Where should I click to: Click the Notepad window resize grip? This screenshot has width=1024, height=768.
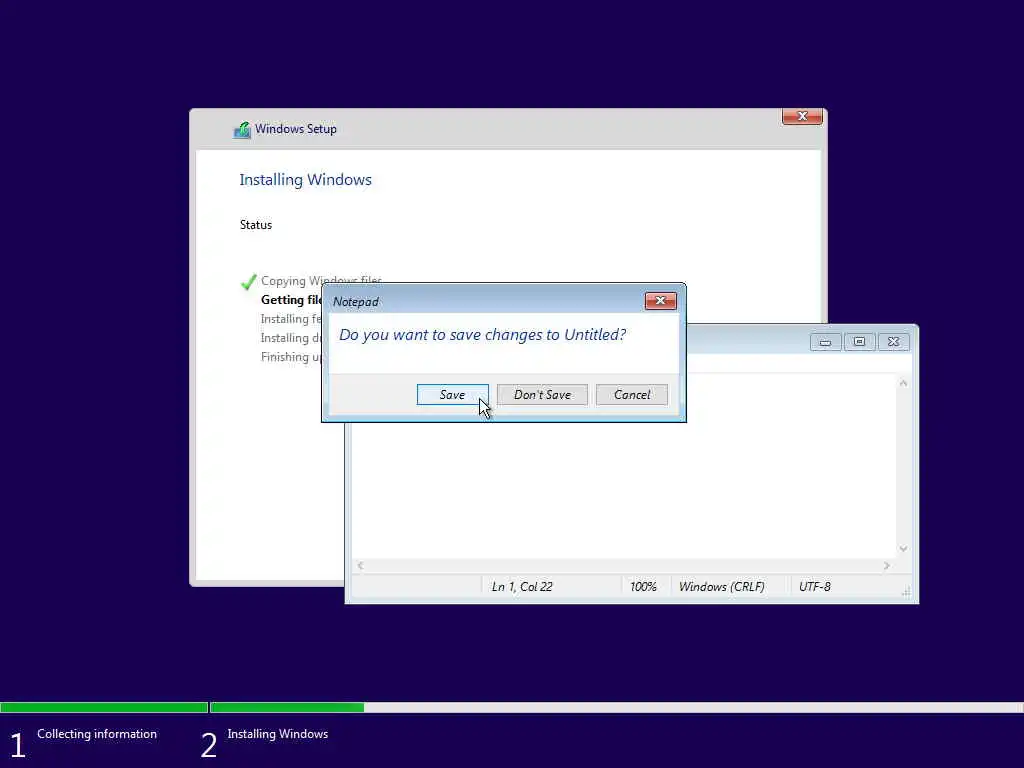point(906,592)
